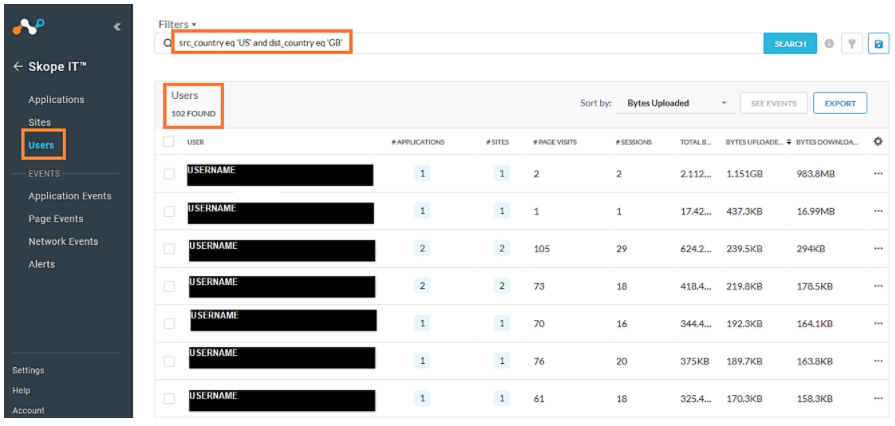Click the 102 FOUND count text
Viewport: 895px width, 426px height.
(x=193, y=114)
